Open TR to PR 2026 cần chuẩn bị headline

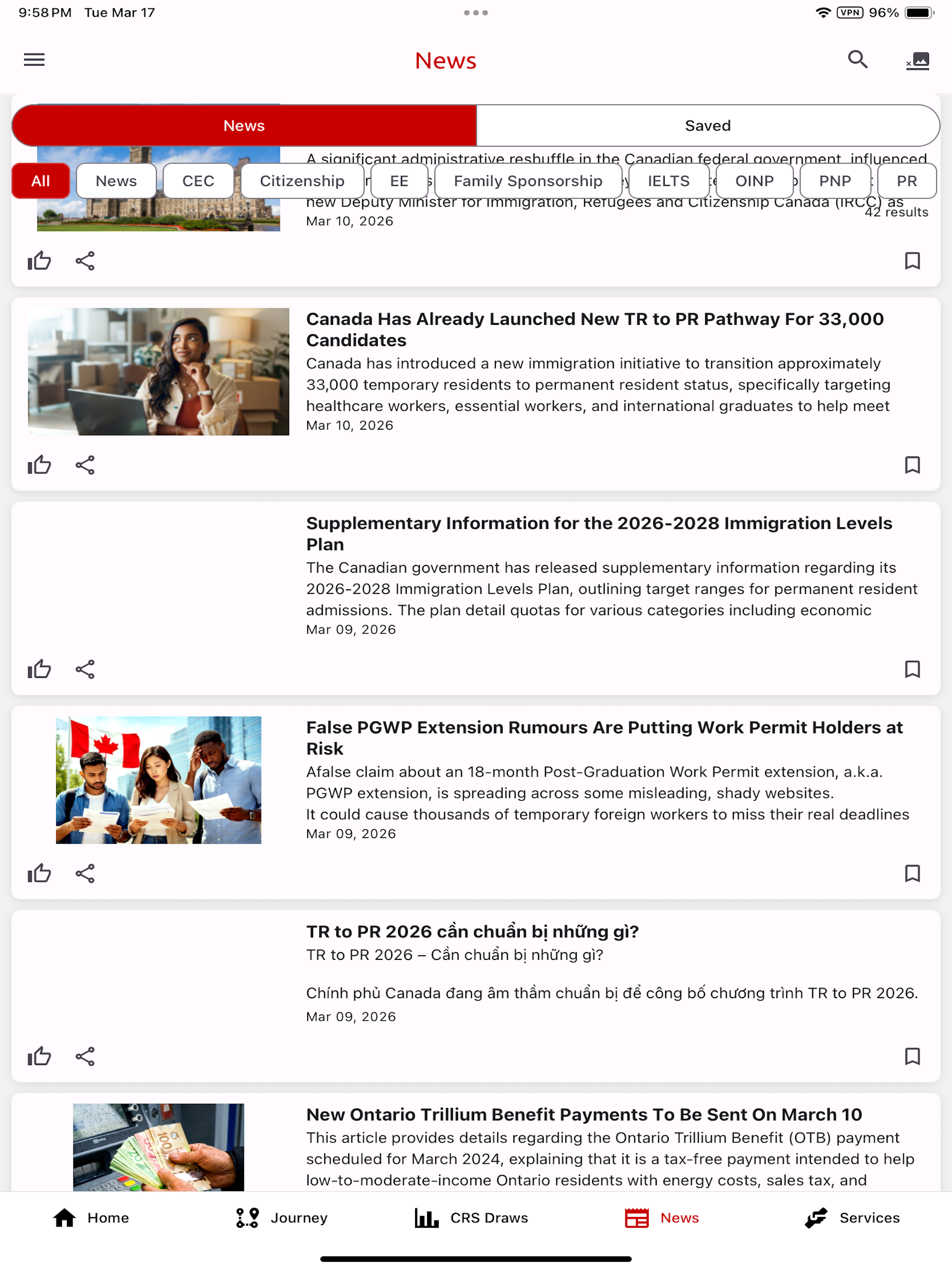click(x=472, y=931)
